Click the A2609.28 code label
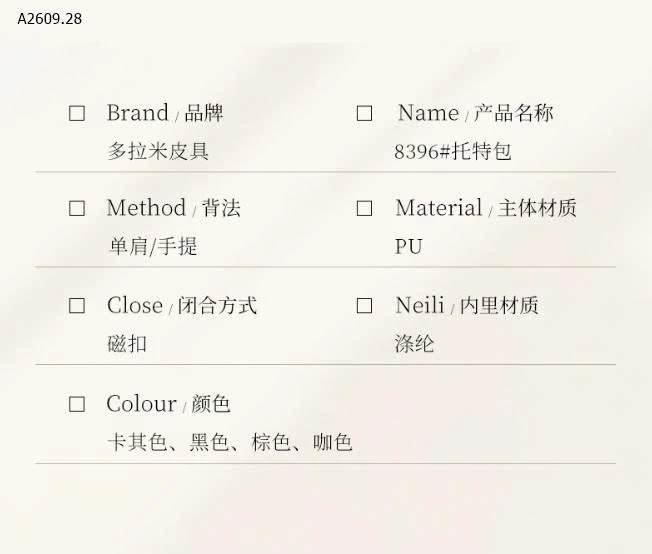The width and height of the screenshot is (652, 554). point(50,19)
